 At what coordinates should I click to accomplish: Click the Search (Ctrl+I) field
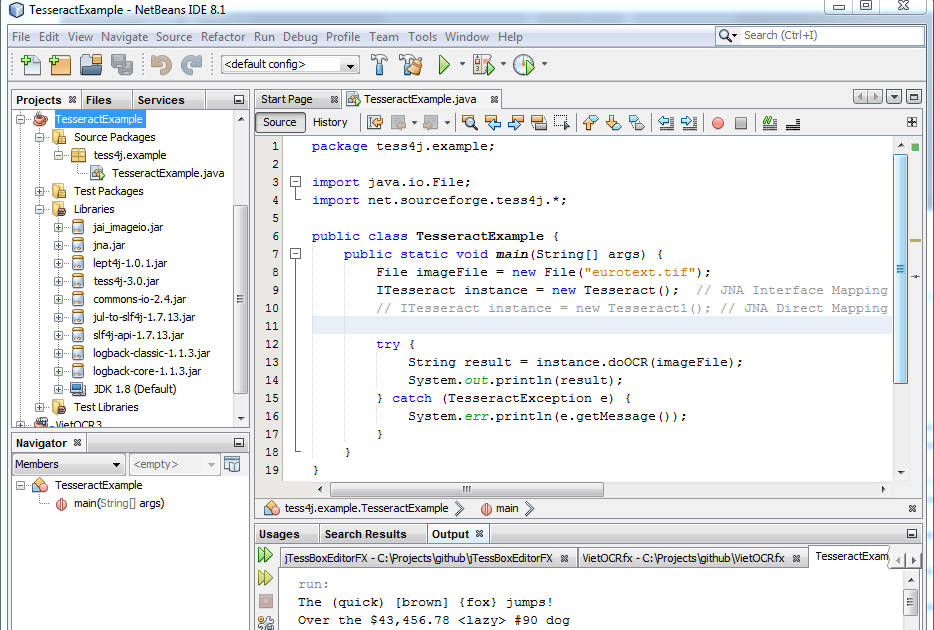click(x=831, y=36)
